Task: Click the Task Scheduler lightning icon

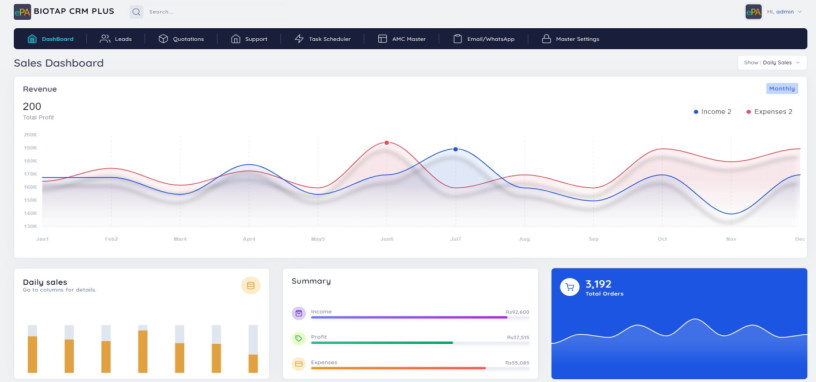Action: (299, 39)
